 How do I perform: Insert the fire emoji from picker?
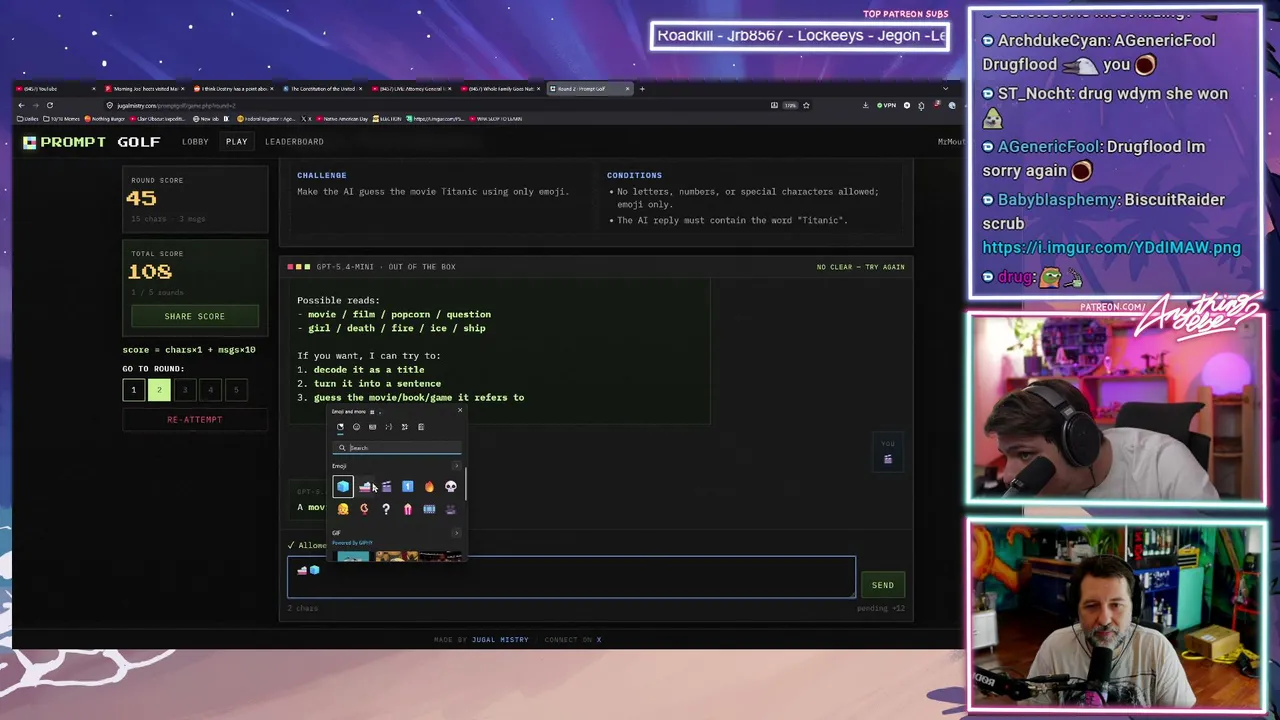(x=429, y=487)
